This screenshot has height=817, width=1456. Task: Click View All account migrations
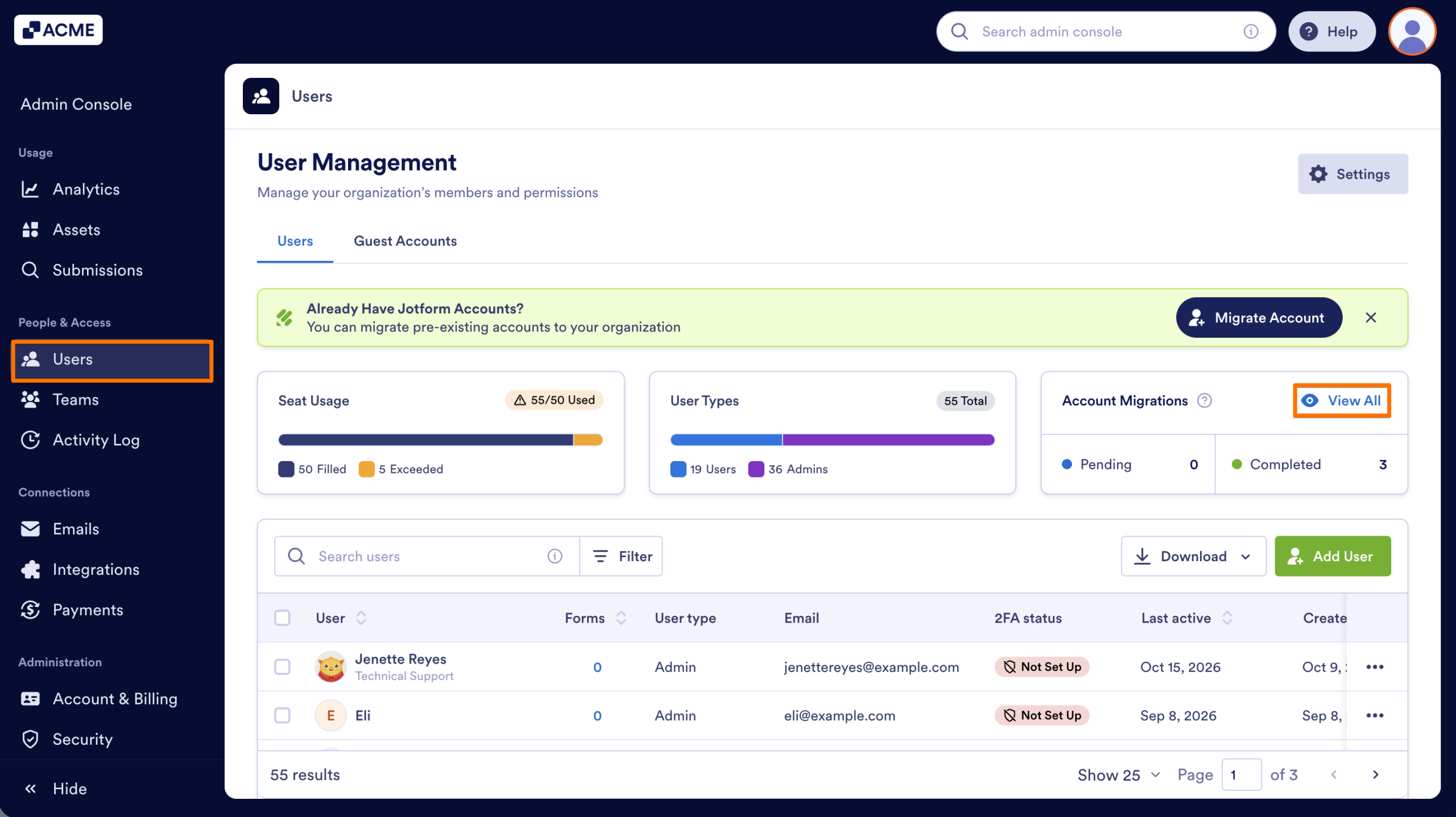(x=1342, y=401)
